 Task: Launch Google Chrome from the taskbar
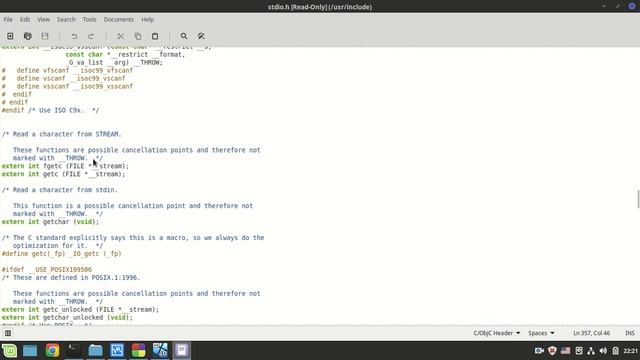coord(52,351)
